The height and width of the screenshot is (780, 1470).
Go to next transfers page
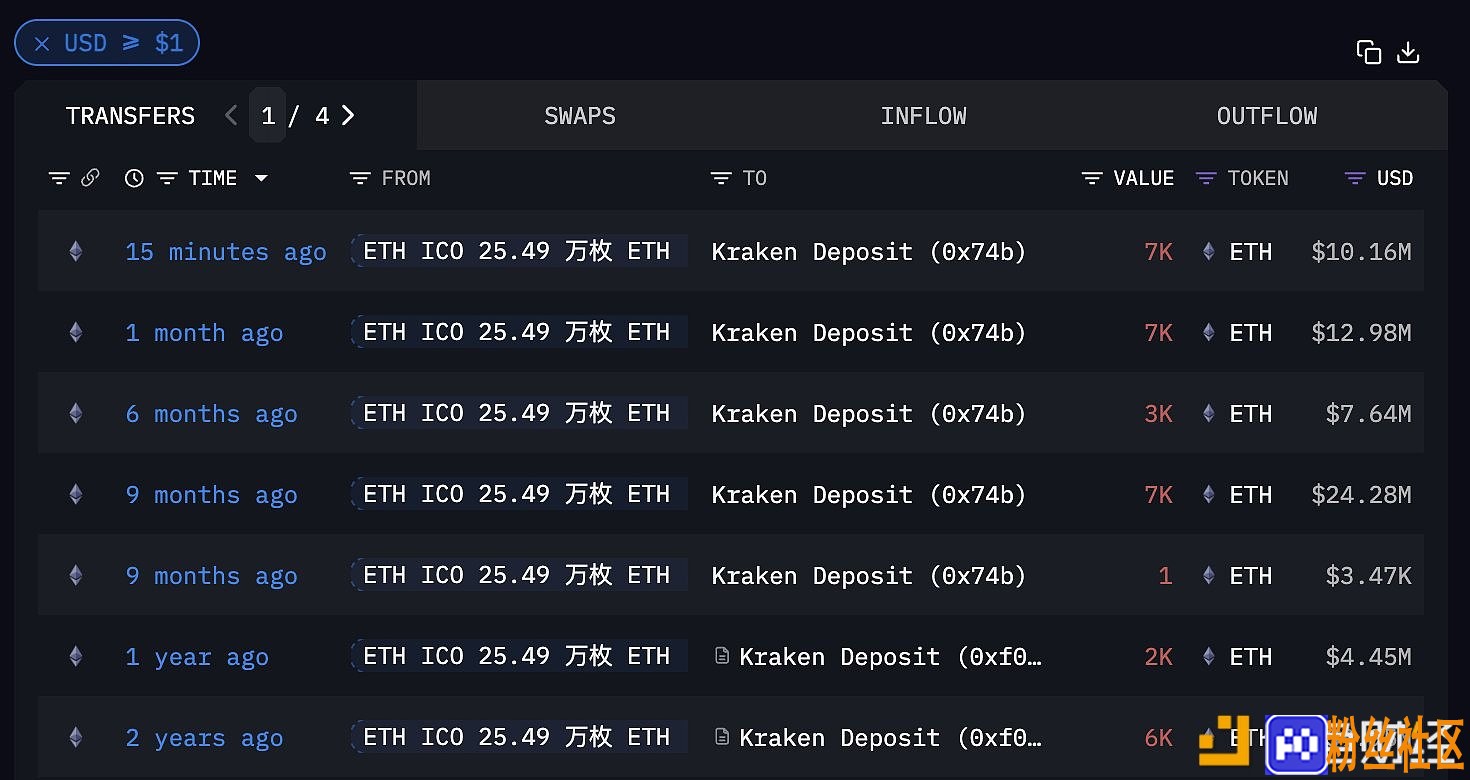[x=348, y=115]
